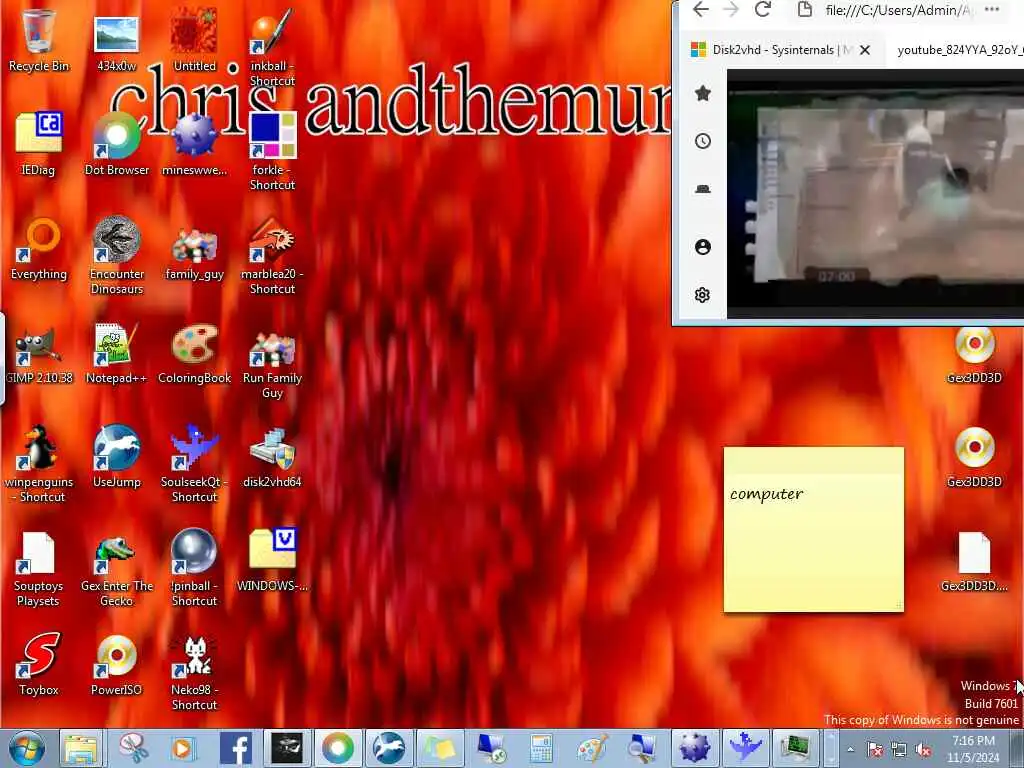This screenshot has height=768, width=1024.
Task: Launch the forkle shortcut
Action: click(x=272, y=150)
